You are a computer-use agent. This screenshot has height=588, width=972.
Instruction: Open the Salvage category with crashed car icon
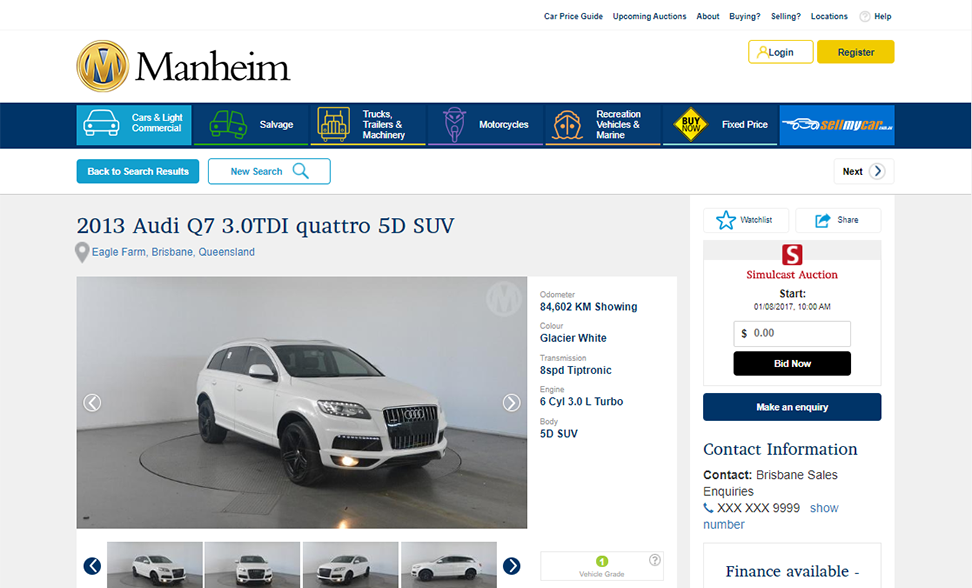[227, 125]
